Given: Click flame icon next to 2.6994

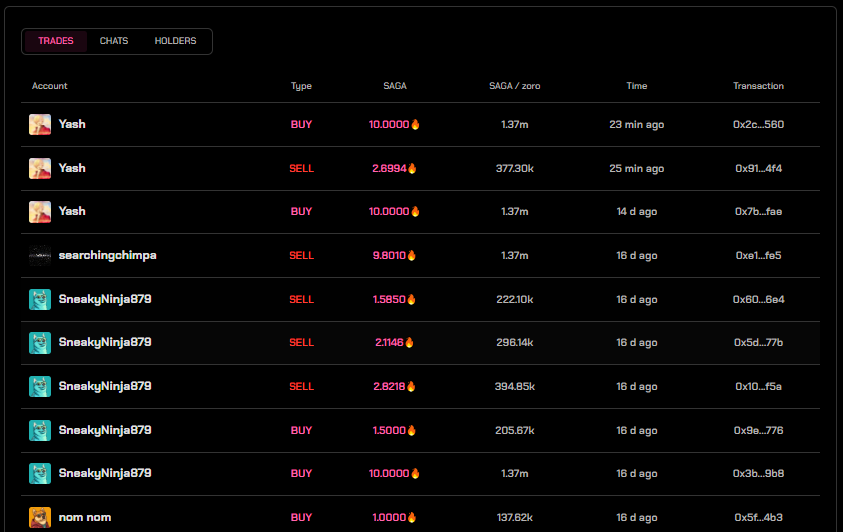Looking at the screenshot, I should 412,168.
